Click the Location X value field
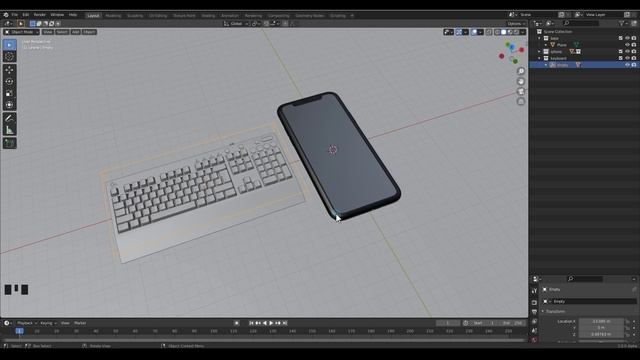The image size is (640, 360). pyautogui.click(x=601, y=321)
